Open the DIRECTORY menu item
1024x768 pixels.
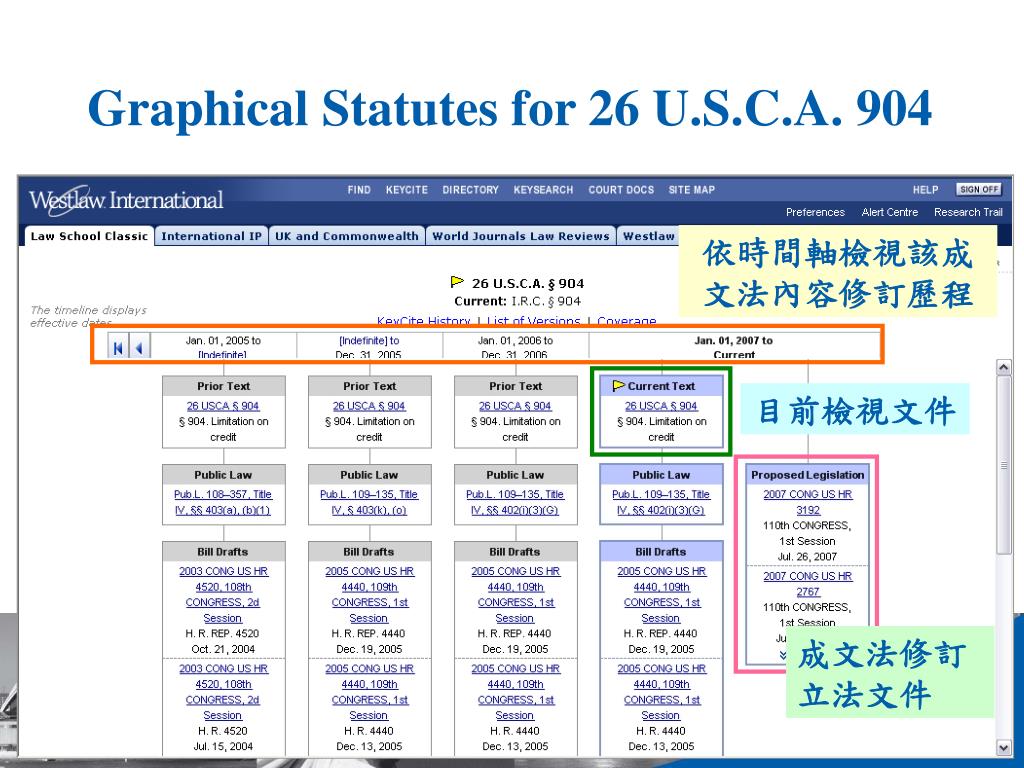[x=470, y=189]
